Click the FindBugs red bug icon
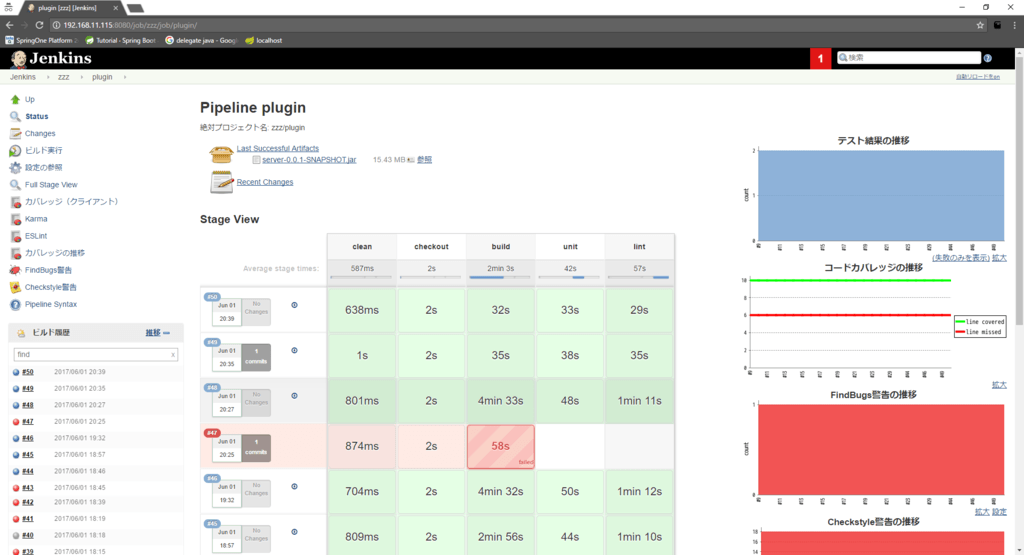Image resolution: width=1024 pixels, height=555 pixels. [15, 270]
